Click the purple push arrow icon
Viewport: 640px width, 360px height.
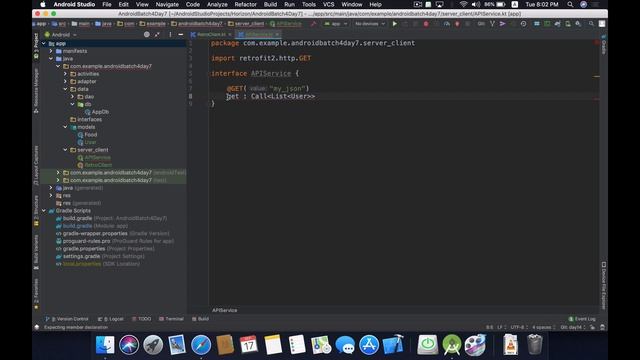coord(502,24)
